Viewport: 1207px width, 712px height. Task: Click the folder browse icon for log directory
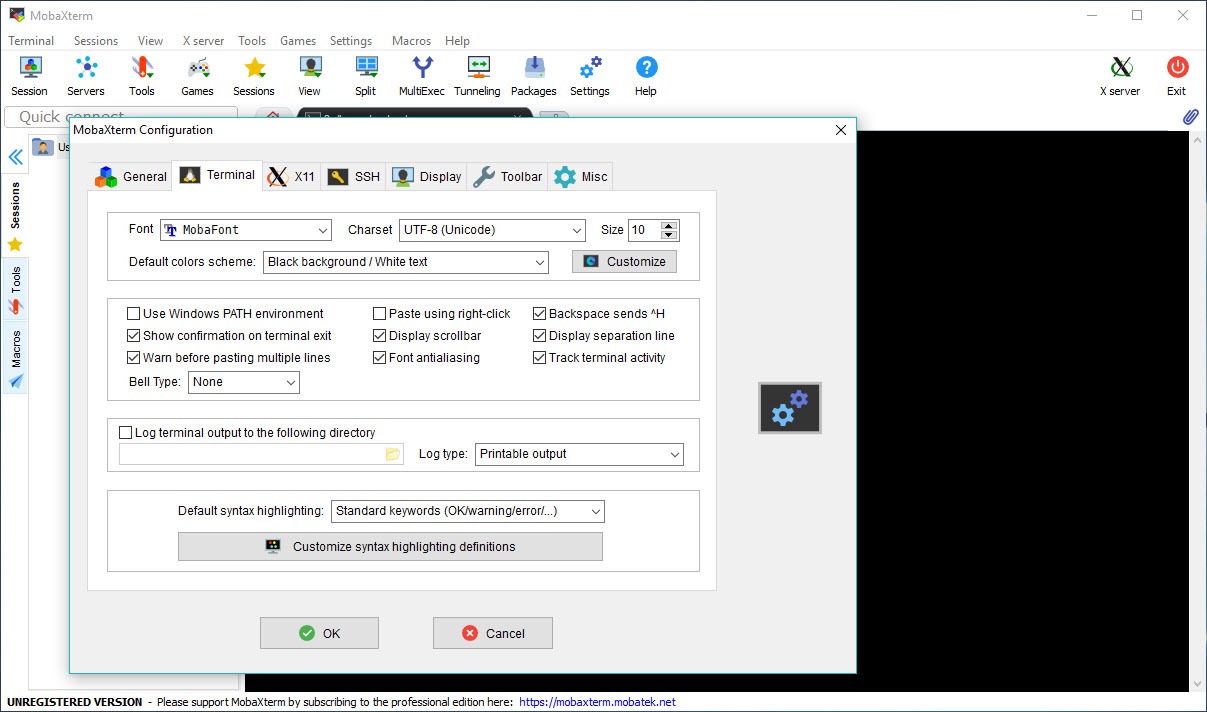(393, 454)
